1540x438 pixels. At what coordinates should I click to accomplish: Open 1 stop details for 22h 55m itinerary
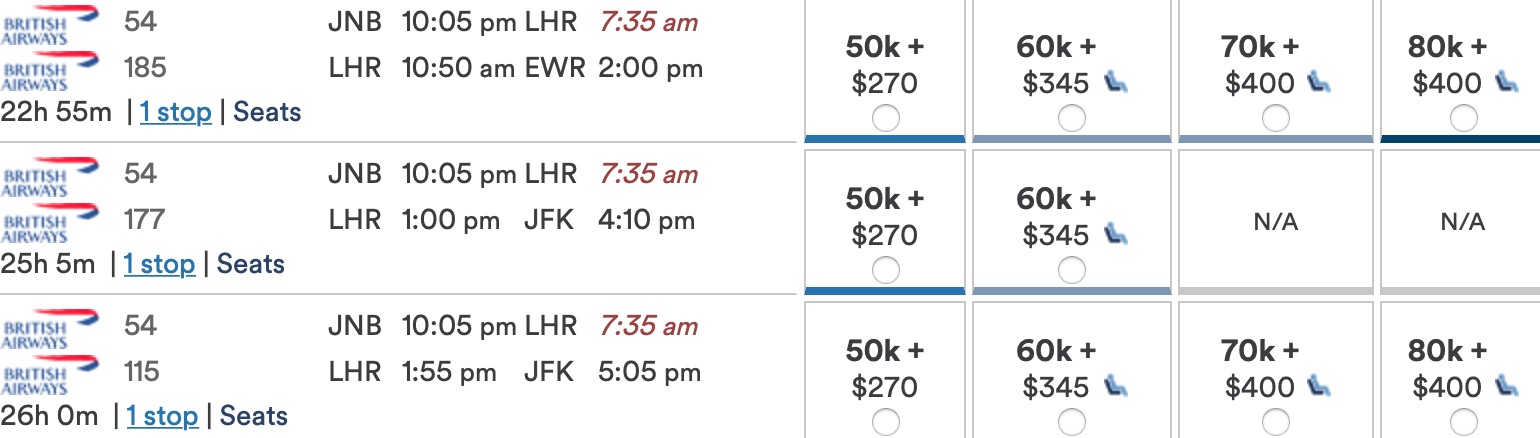click(x=175, y=113)
